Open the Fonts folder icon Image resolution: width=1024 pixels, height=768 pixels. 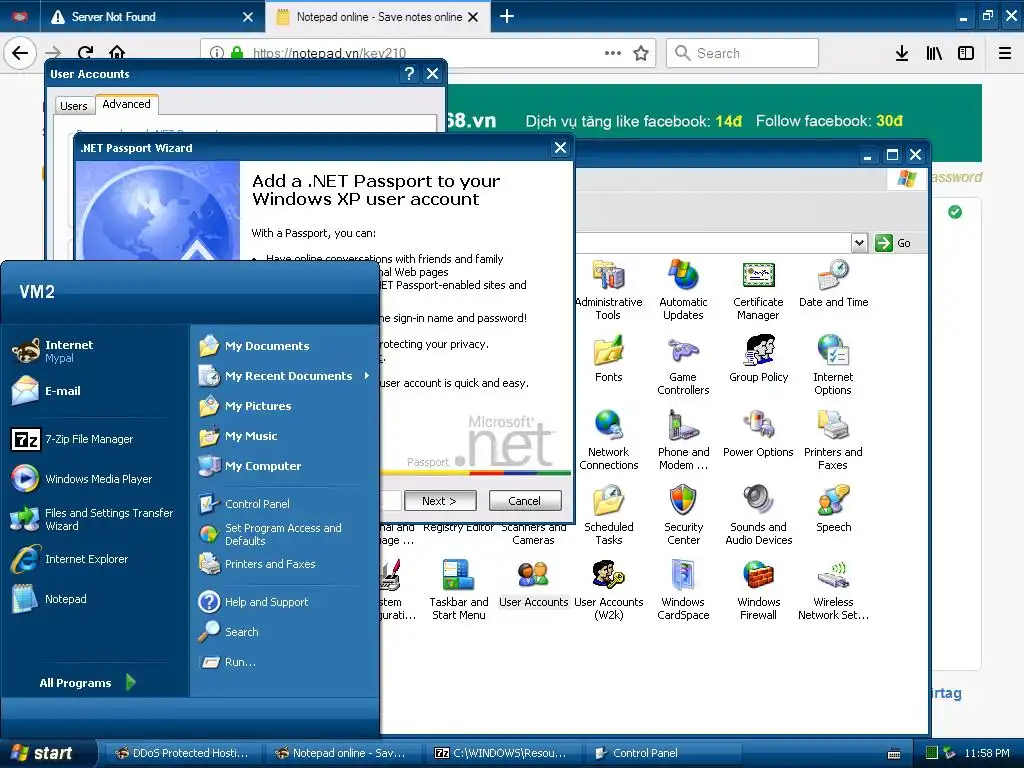(609, 359)
